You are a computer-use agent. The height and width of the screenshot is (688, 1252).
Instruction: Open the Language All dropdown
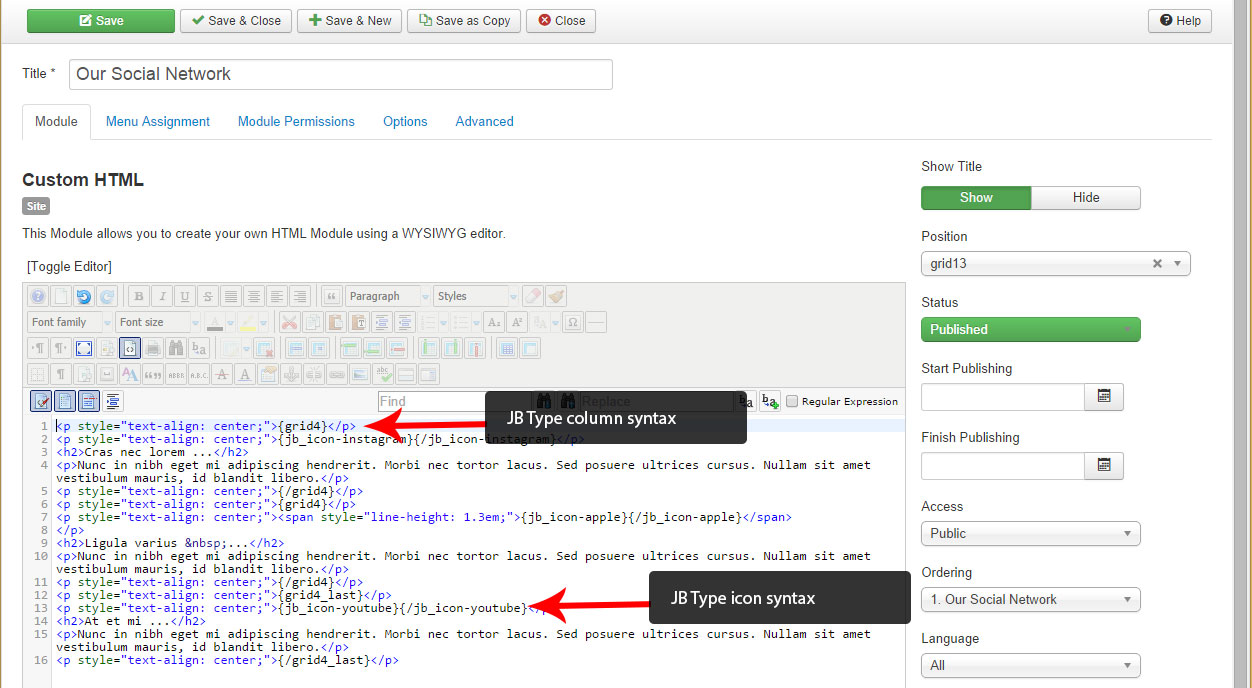[x=1030, y=665]
